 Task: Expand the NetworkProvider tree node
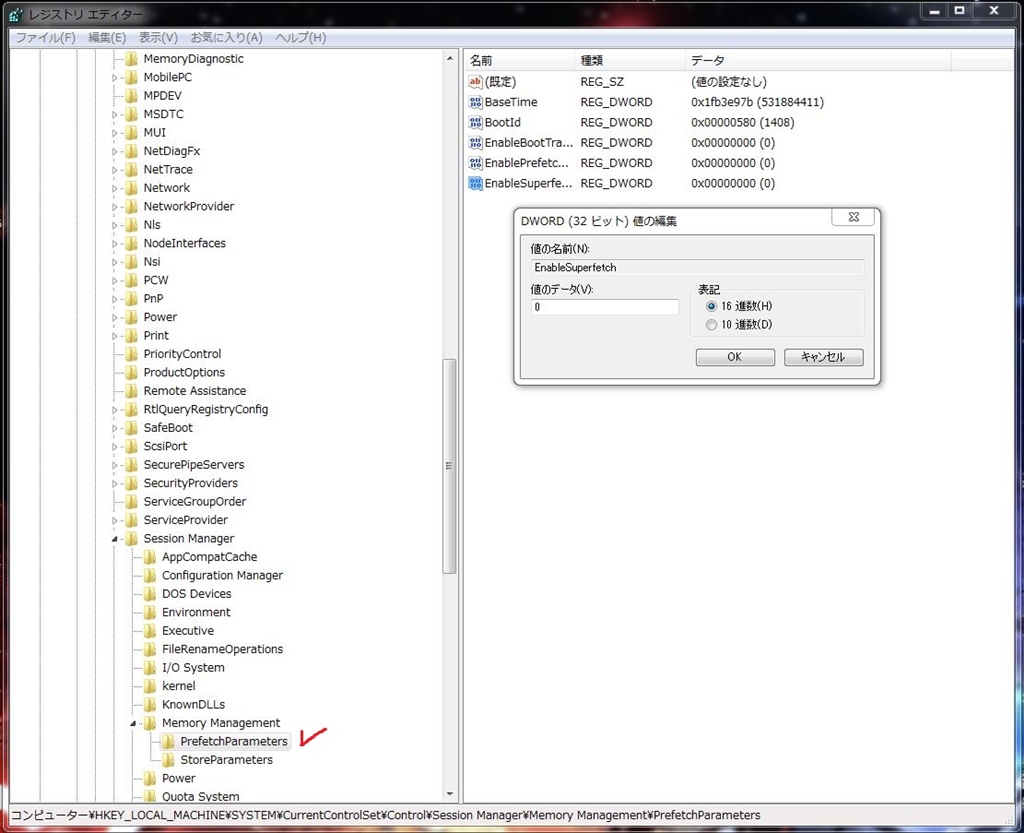pos(115,206)
